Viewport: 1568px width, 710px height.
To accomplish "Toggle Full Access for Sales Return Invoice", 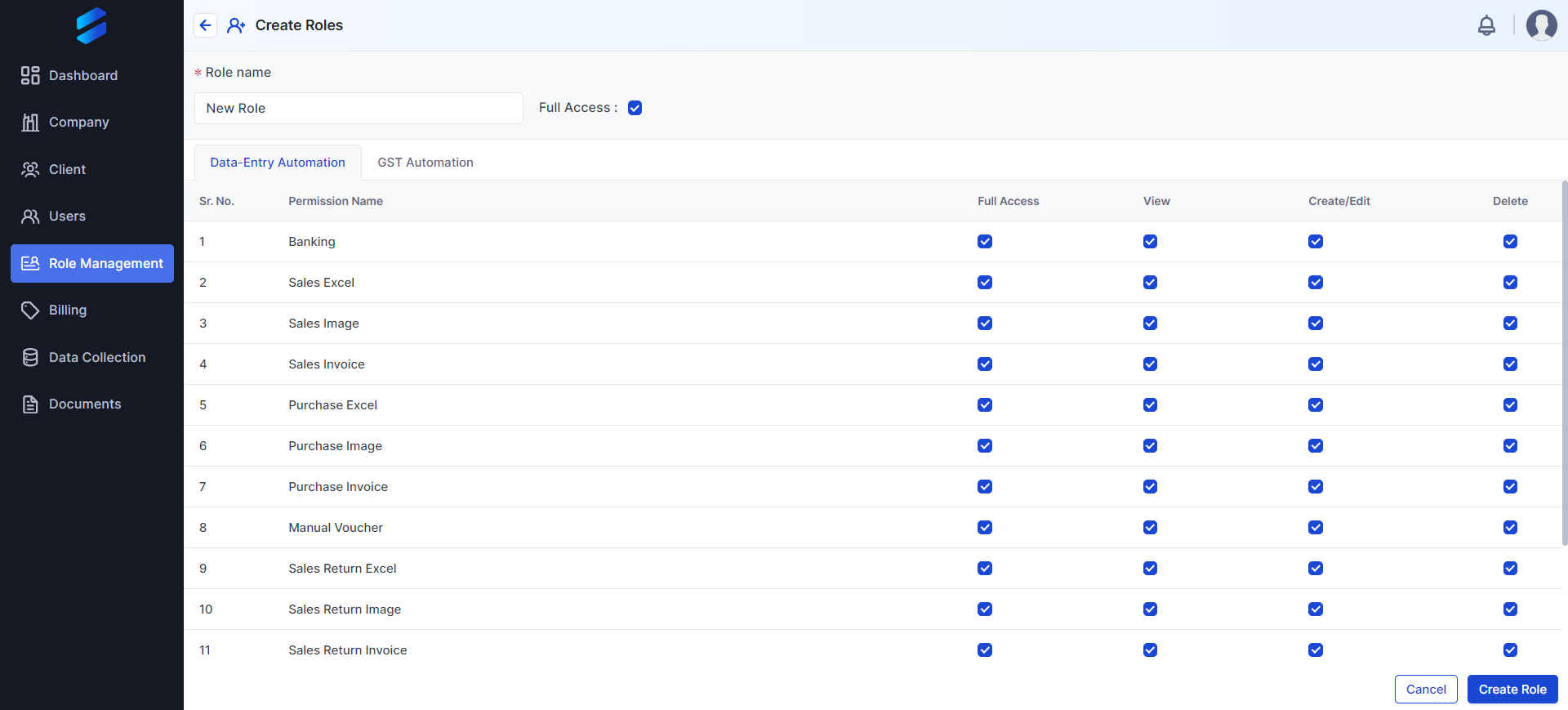I will [x=985, y=650].
